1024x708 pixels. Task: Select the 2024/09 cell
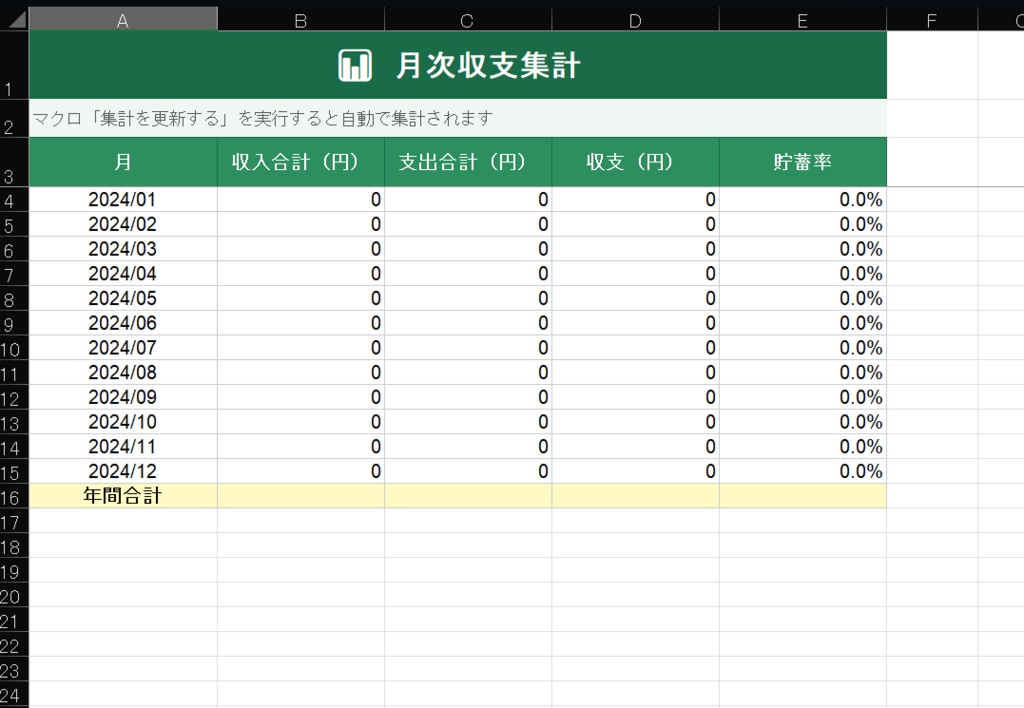(x=123, y=397)
